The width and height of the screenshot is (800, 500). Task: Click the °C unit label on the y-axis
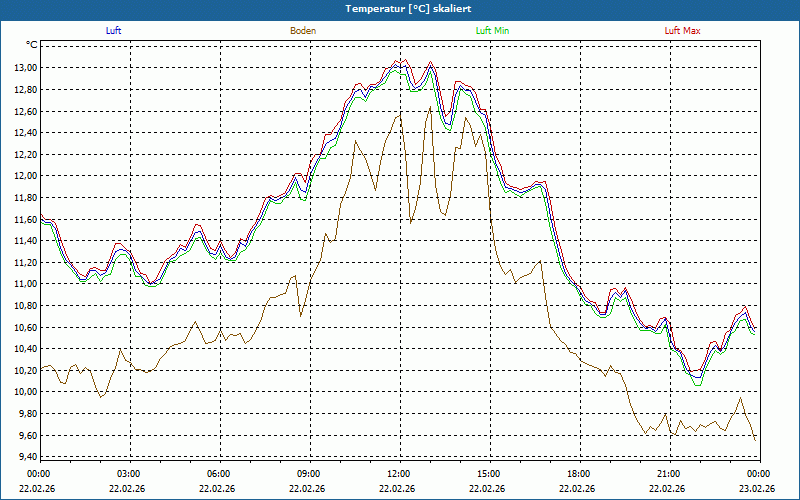point(31,45)
